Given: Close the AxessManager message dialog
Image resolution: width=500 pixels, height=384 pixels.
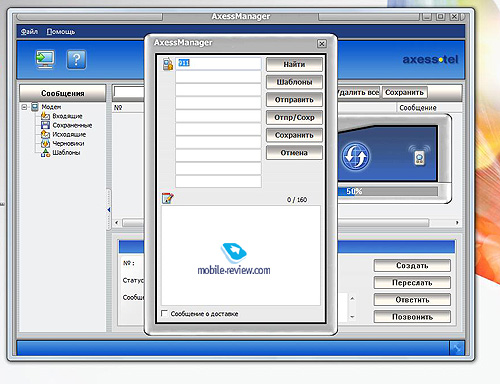Looking at the screenshot, I should click(322, 44).
